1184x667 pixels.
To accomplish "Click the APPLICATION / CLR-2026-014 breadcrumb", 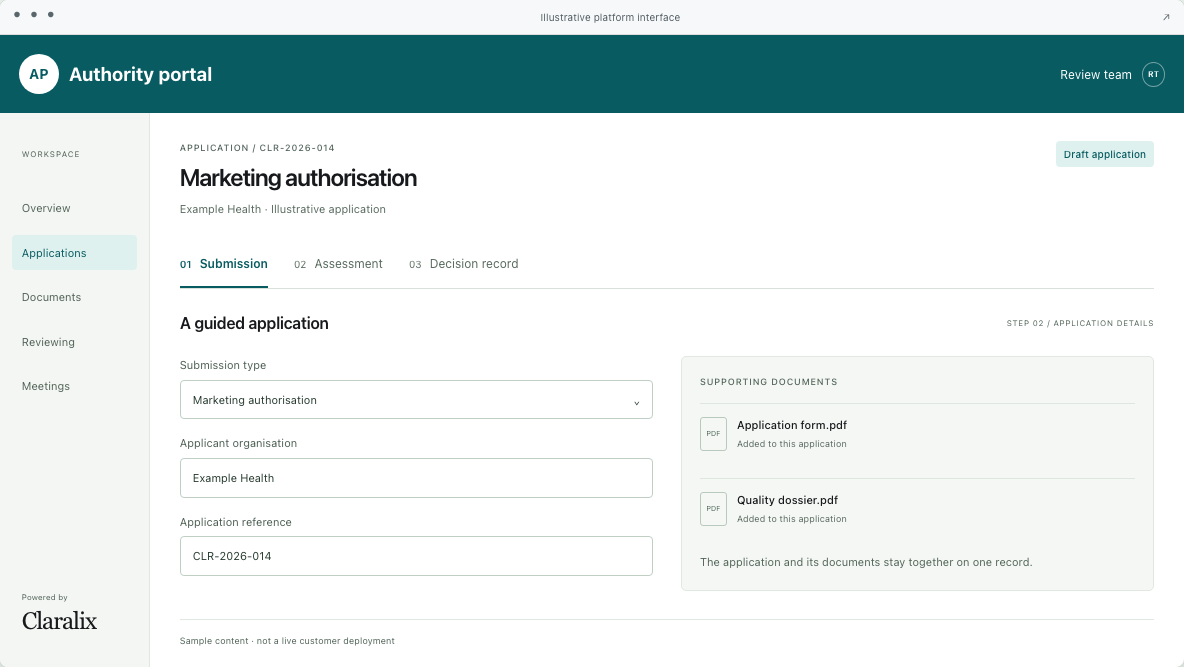I will tap(257, 148).
